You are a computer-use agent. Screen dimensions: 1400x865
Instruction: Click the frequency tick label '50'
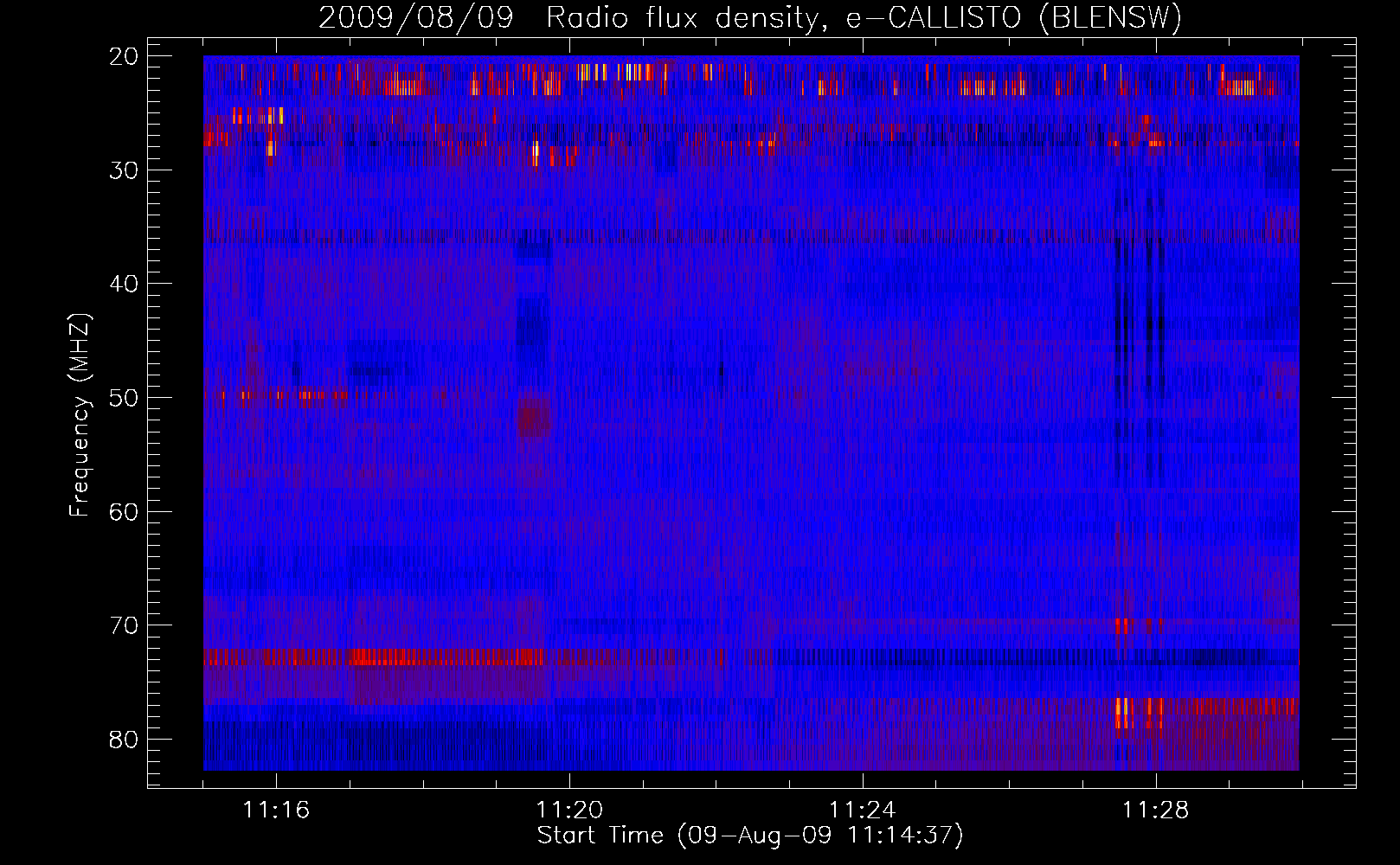coord(125,398)
